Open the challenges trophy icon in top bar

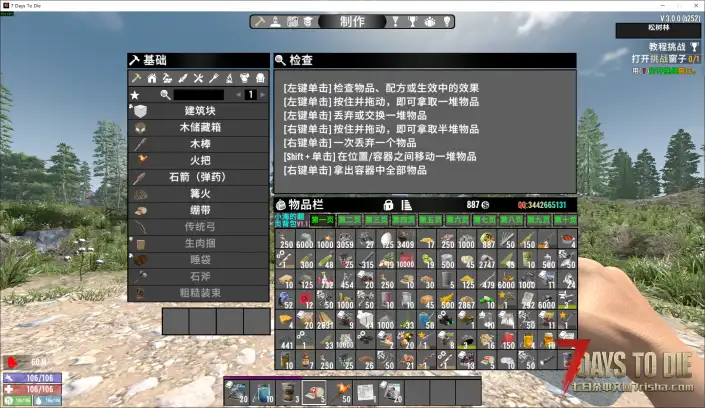pyautogui.click(x=412, y=22)
